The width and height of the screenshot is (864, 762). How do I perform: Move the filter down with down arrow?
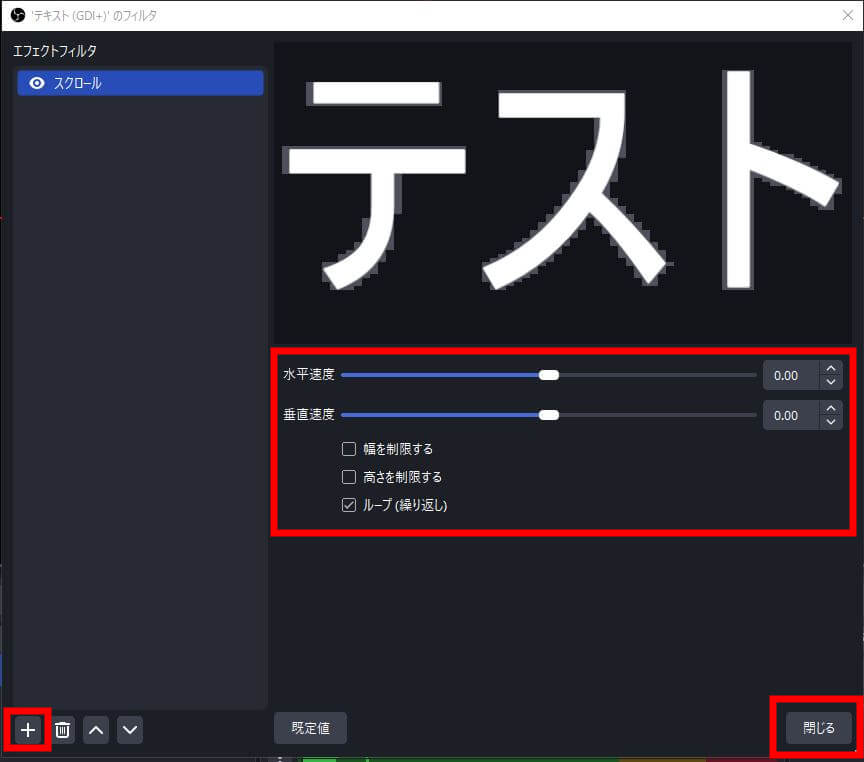point(129,730)
